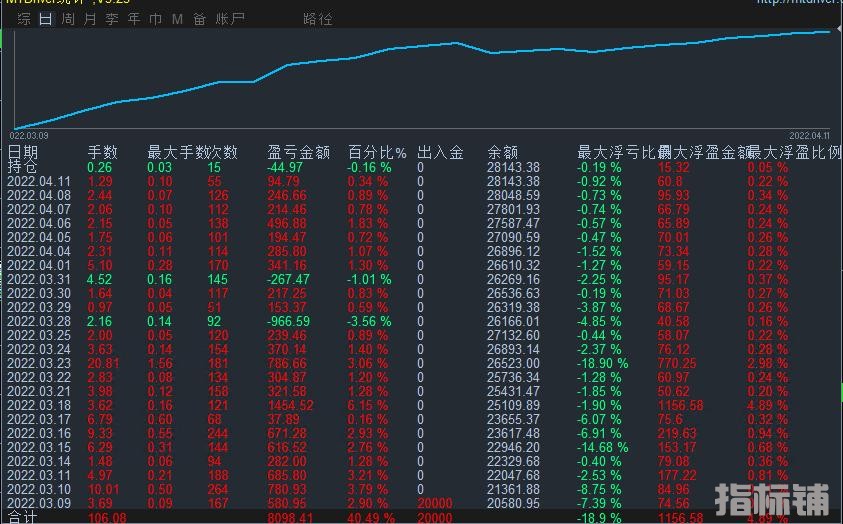Screen dimensions: 843x524
Task: Click the 10.01 lots value
Action: (x=103, y=489)
